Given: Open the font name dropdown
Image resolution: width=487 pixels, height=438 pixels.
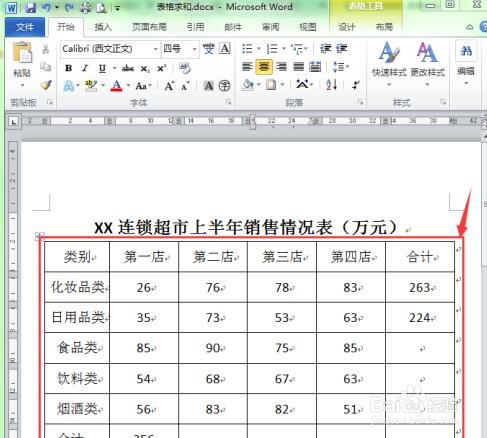Looking at the screenshot, I should [155, 49].
